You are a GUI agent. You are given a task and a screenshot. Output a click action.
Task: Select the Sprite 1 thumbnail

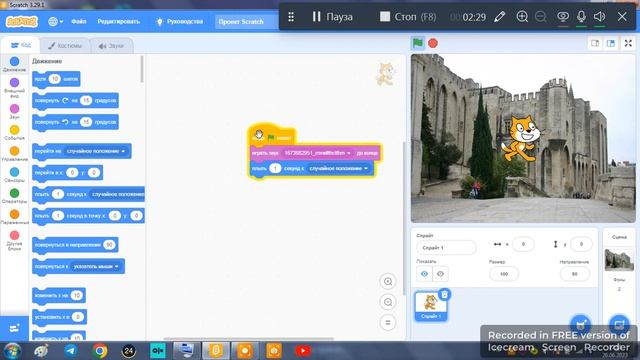(x=431, y=306)
